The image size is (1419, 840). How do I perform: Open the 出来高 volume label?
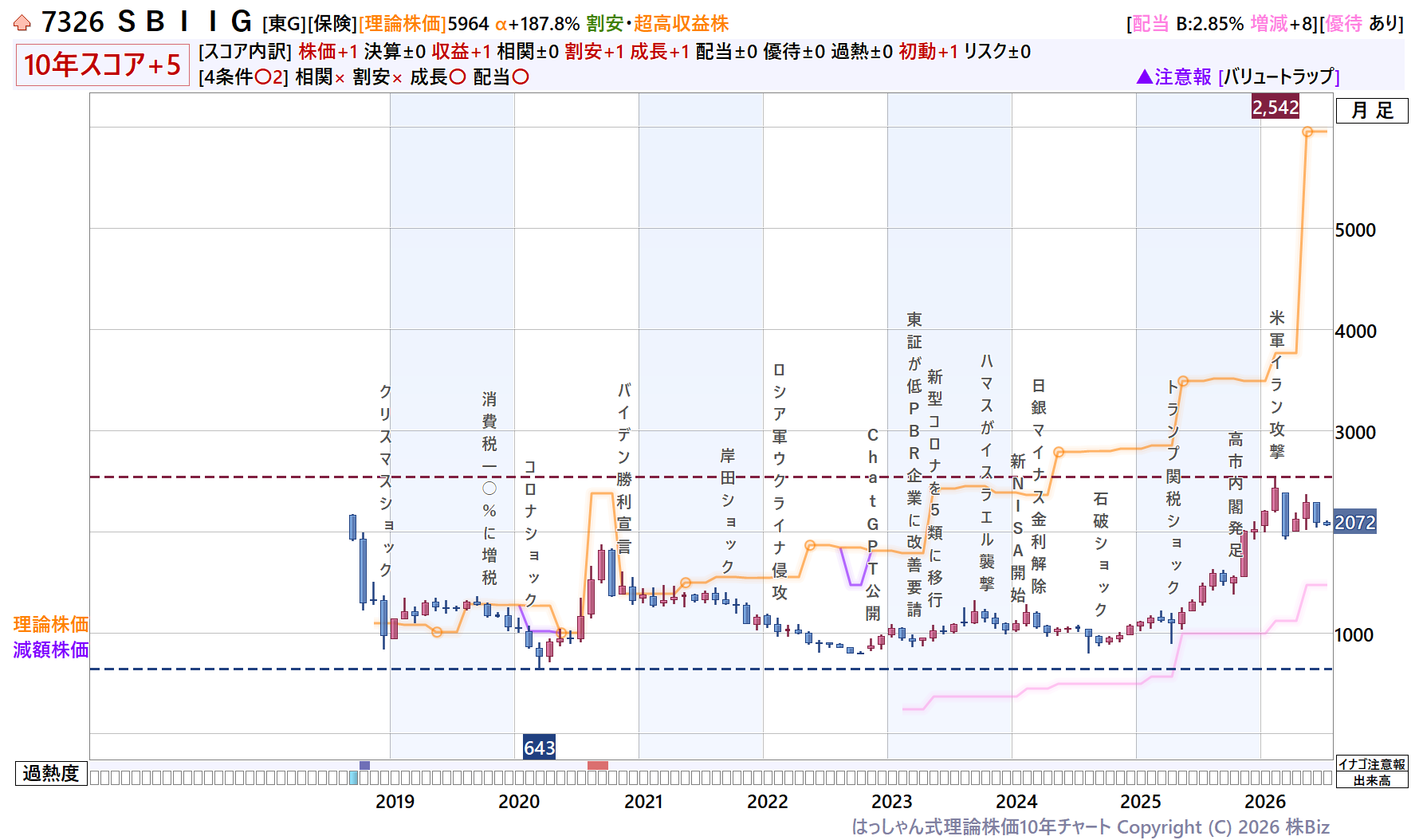click(x=1372, y=780)
